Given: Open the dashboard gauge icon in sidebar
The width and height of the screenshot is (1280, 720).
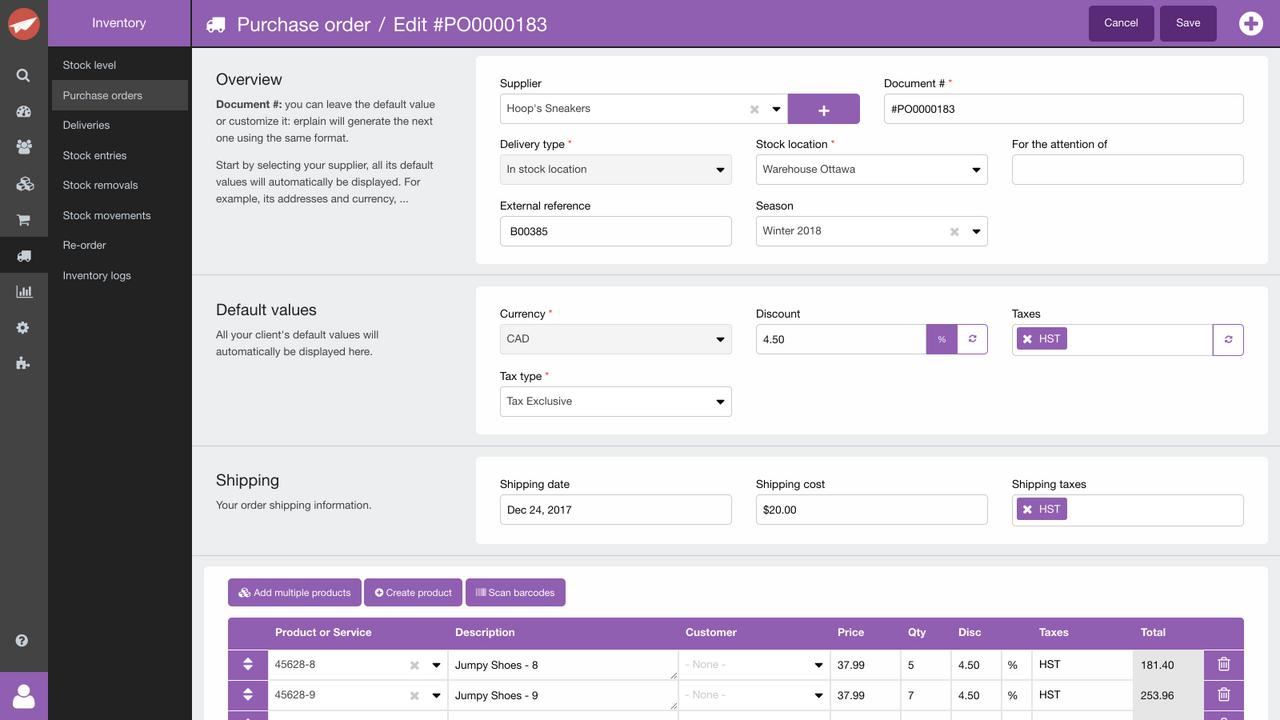Looking at the screenshot, I should pos(23,112).
